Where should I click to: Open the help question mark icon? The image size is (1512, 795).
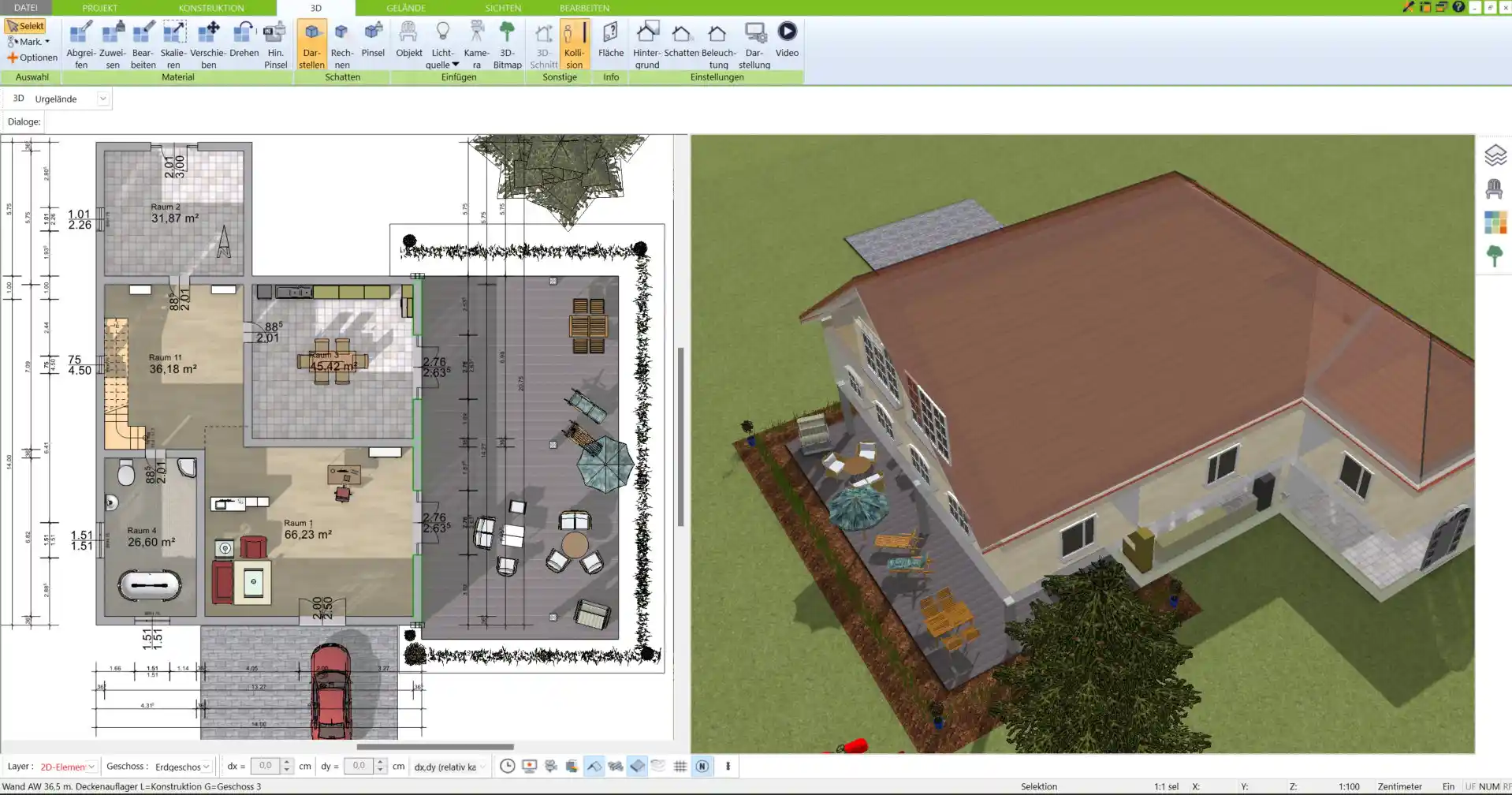(1458, 7)
